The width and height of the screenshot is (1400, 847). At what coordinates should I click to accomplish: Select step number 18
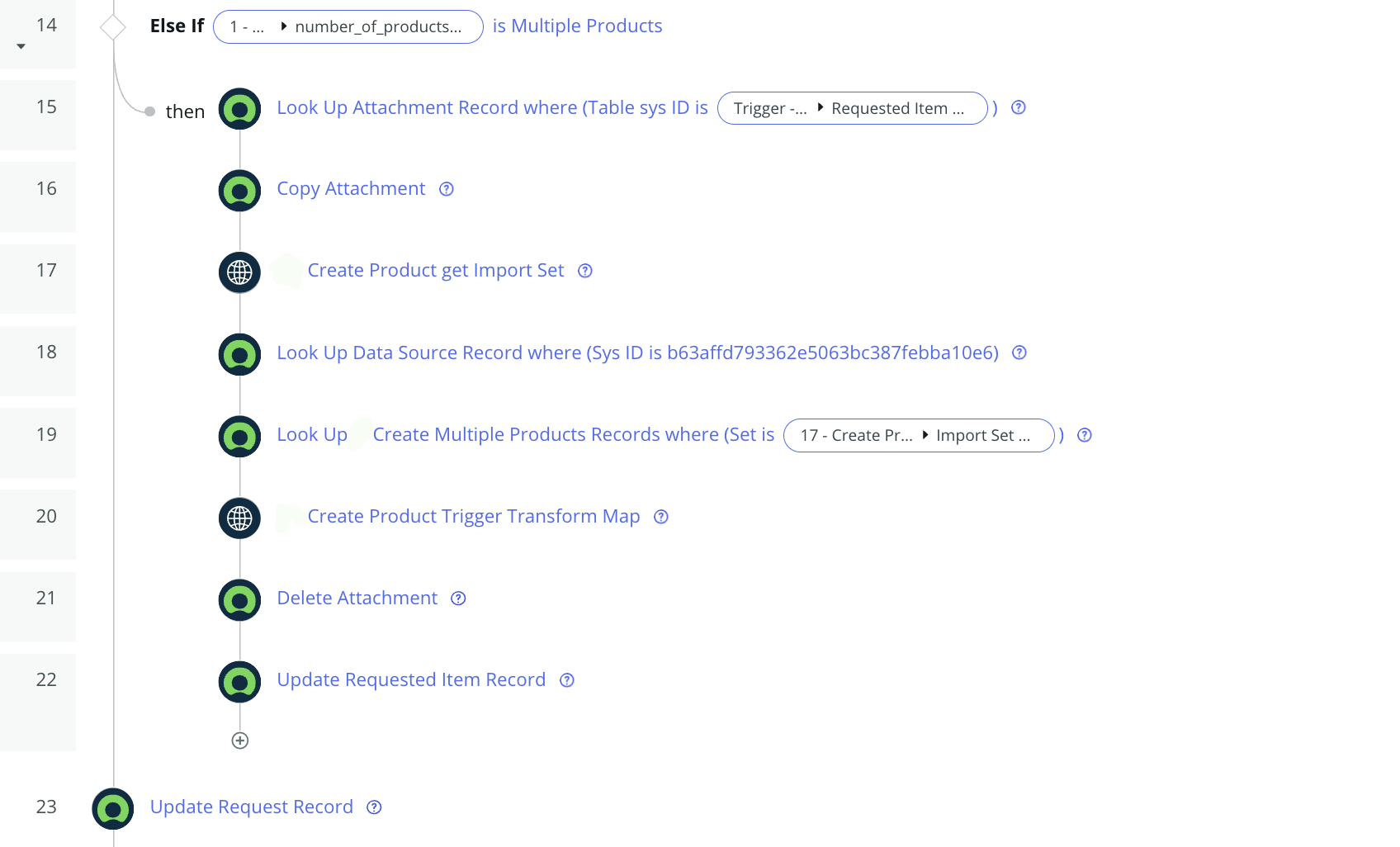coord(46,353)
